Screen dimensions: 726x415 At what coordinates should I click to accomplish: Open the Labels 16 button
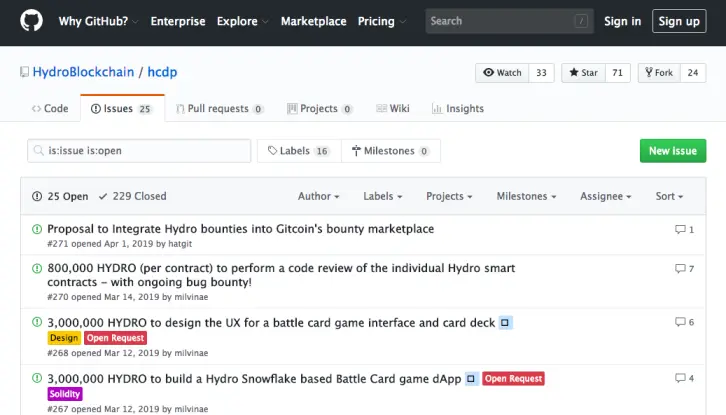pos(299,151)
